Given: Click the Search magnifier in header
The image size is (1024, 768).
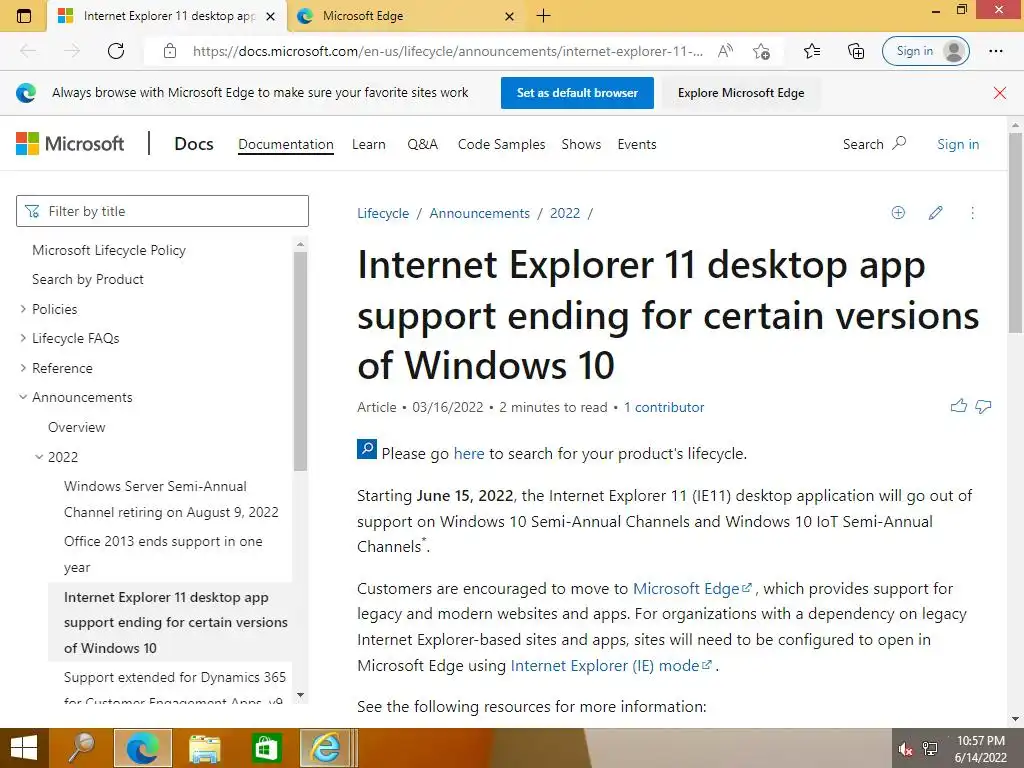Looking at the screenshot, I should (x=899, y=143).
